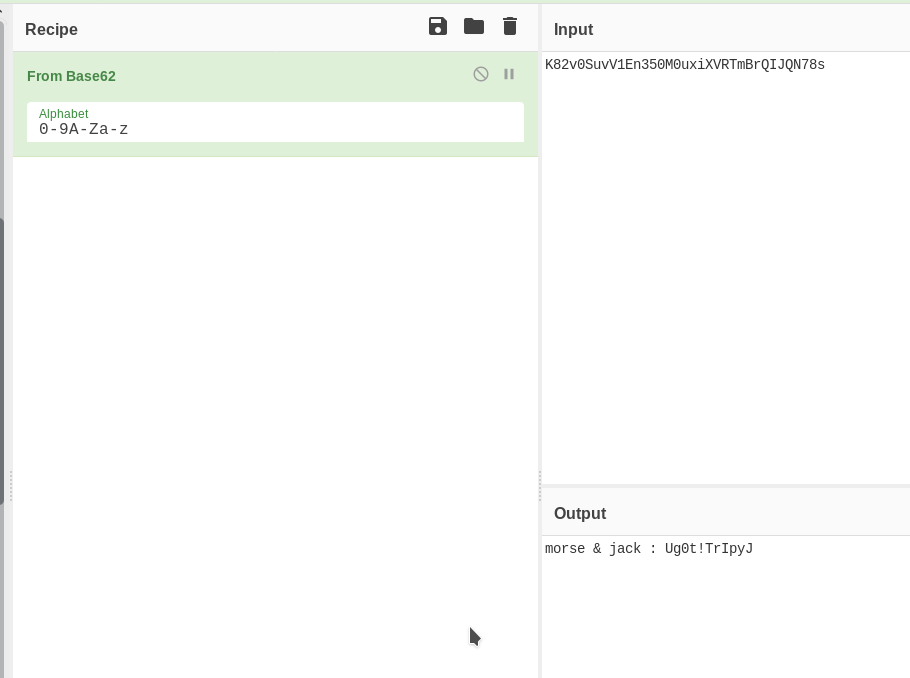The width and height of the screenshot is (910, 678).
Task: Clear the recipe with the trash icon
Action: click(x=510, y=27)
